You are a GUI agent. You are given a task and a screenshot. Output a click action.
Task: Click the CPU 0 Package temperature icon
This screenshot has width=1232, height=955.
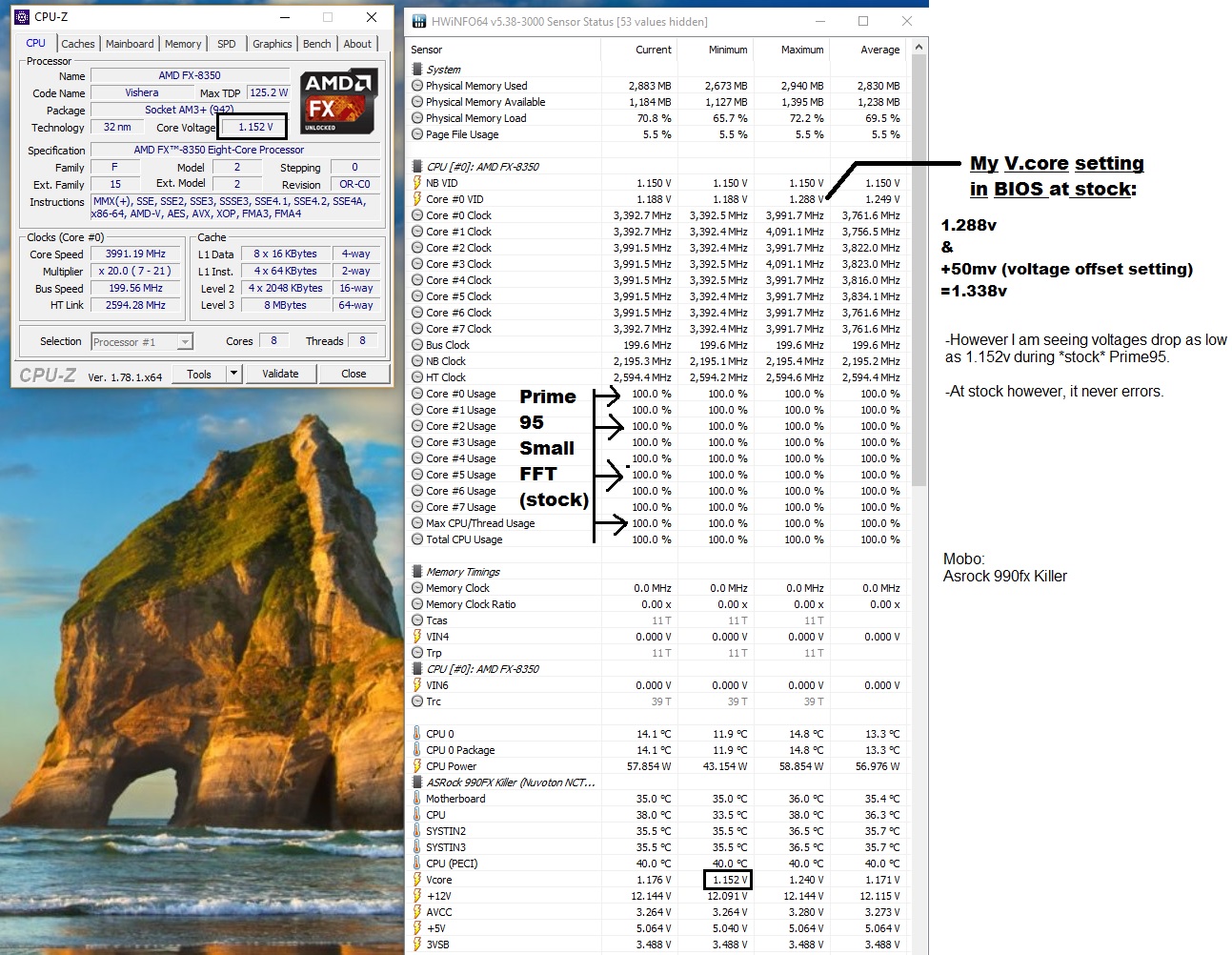pyautogui.click(x=417, y=750)
